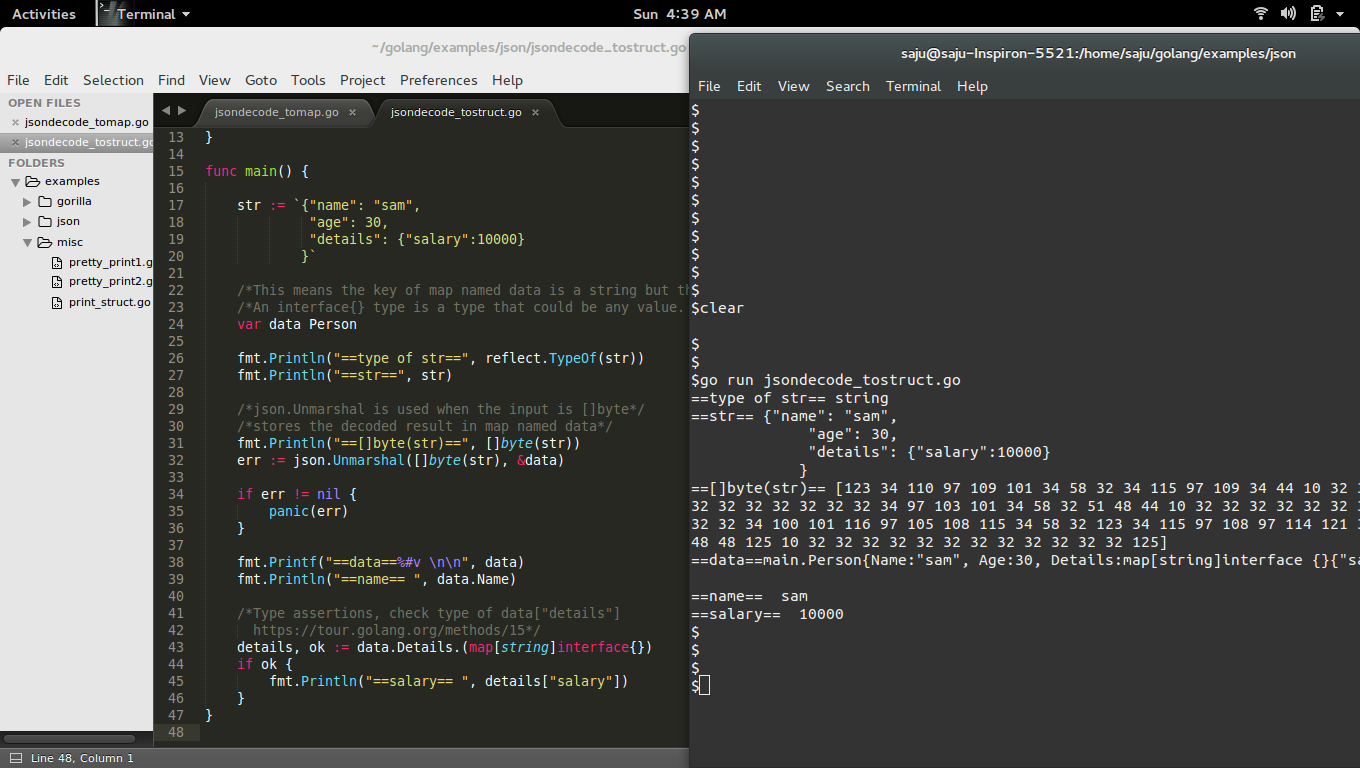Click the file icon beside print_struct.go
This screenshot has width=1360, height=768.
click(x=55, y=302)
